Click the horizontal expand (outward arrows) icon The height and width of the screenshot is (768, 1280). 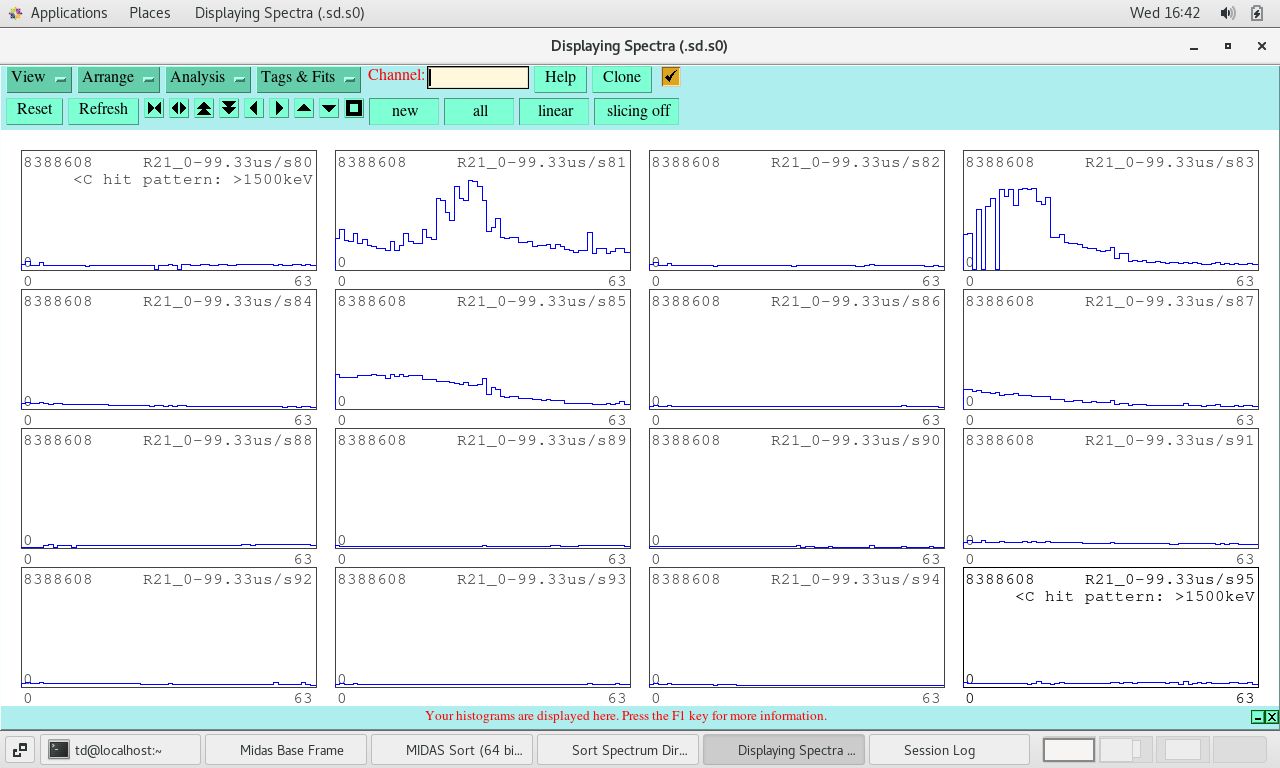pos(179,109)
